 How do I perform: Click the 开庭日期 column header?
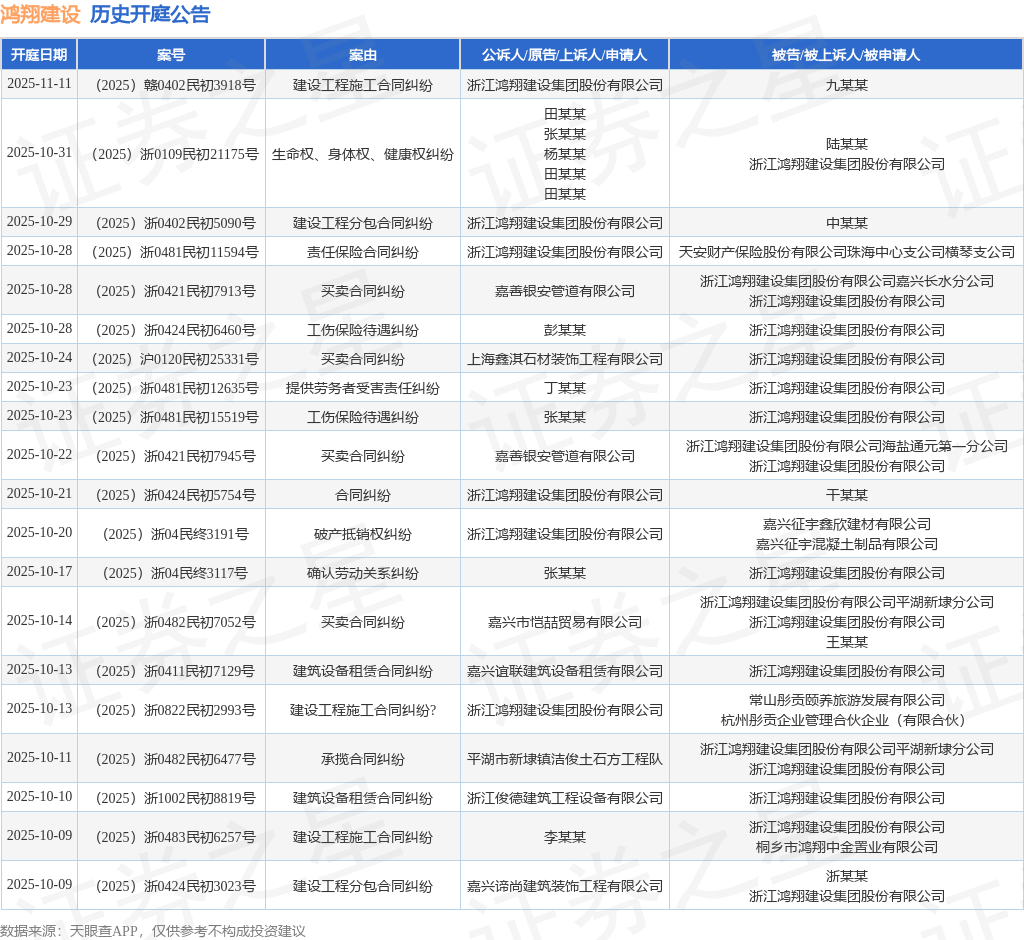click(x=39, y=55)
